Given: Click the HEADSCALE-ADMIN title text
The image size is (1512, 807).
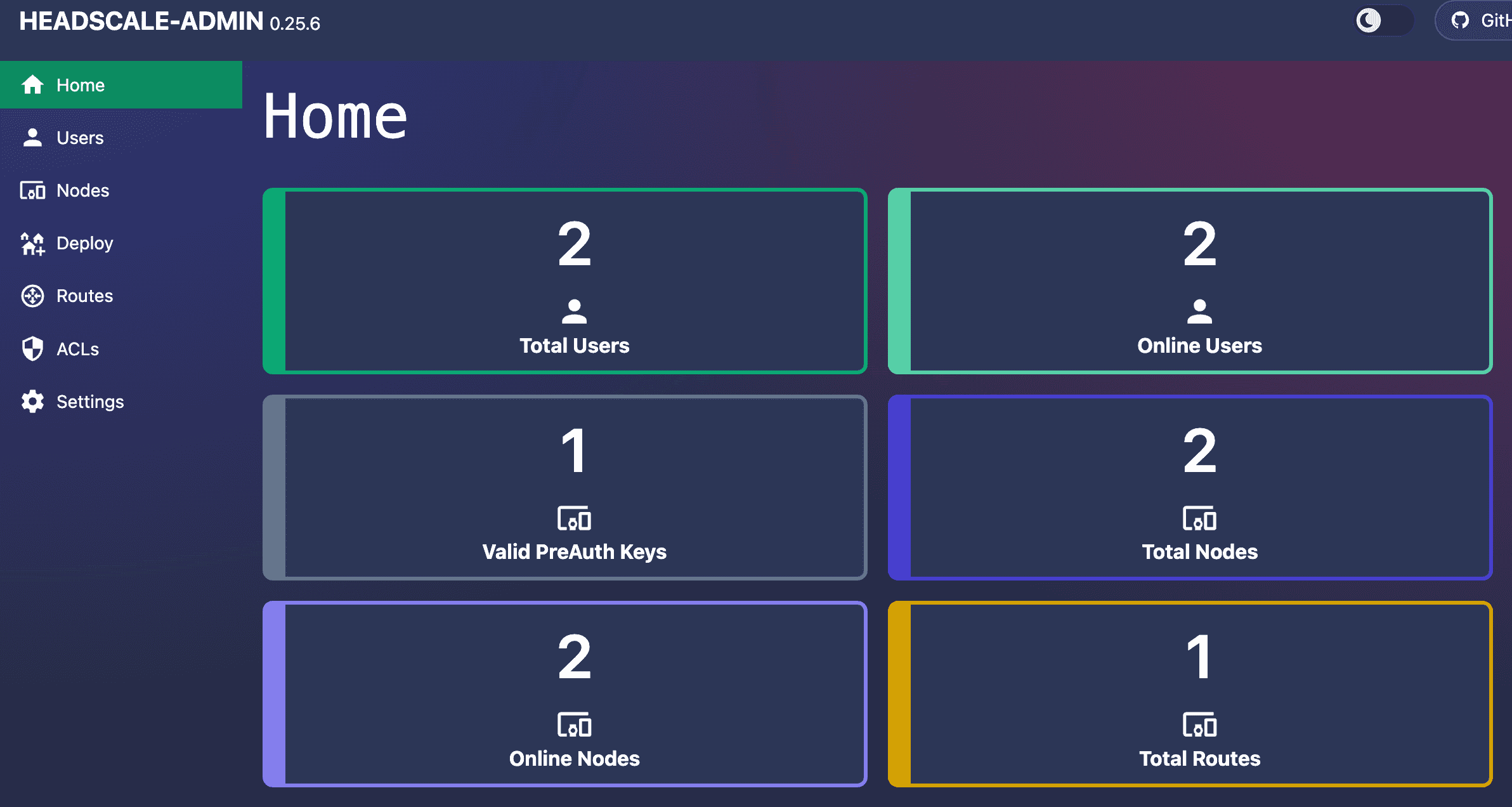Looking at the screenshot, I should [141, 22].
